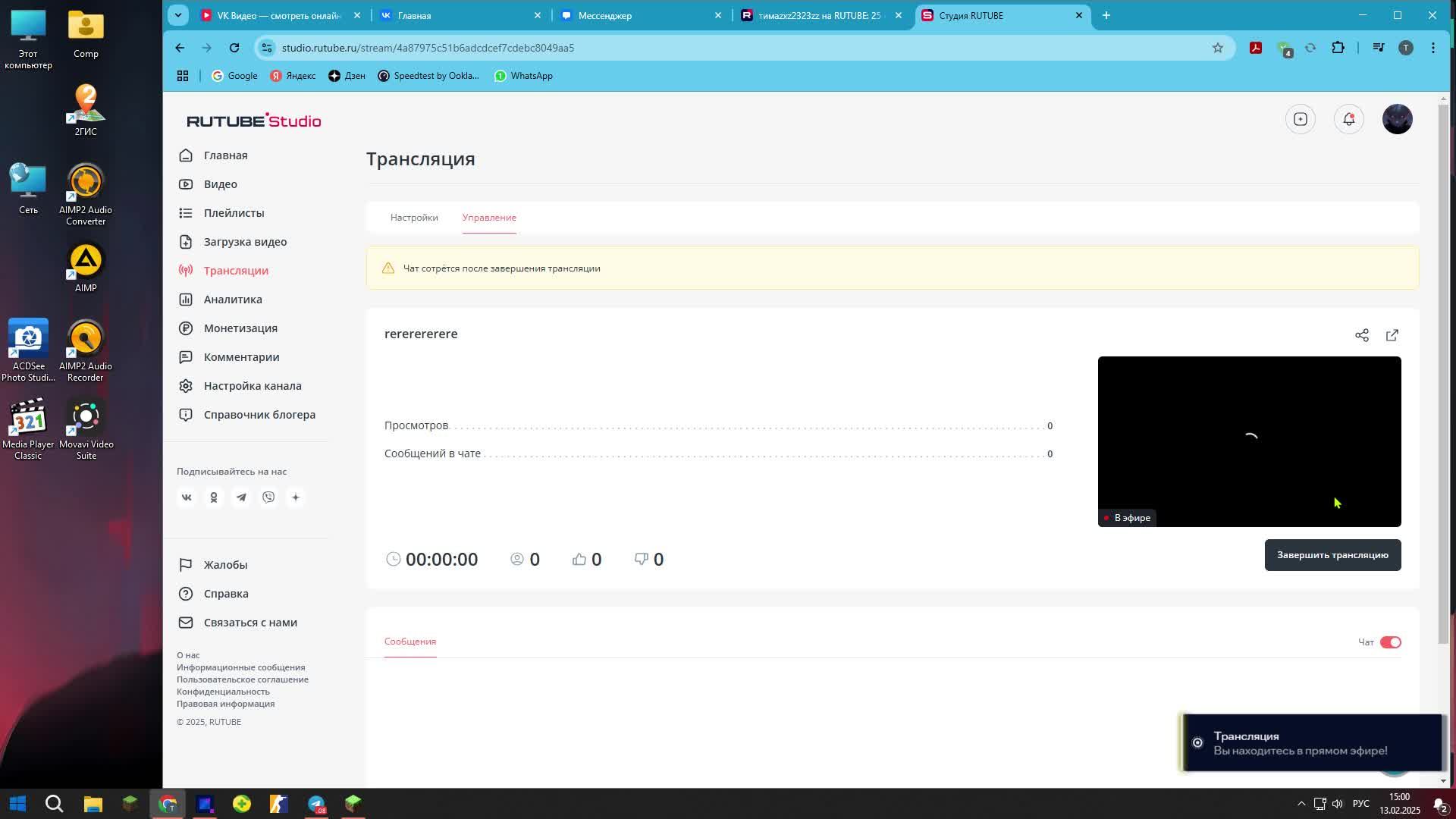1456x819 pixels.
Task: Open Telegram social icon in sidebar
Action: tap(241, 497)
